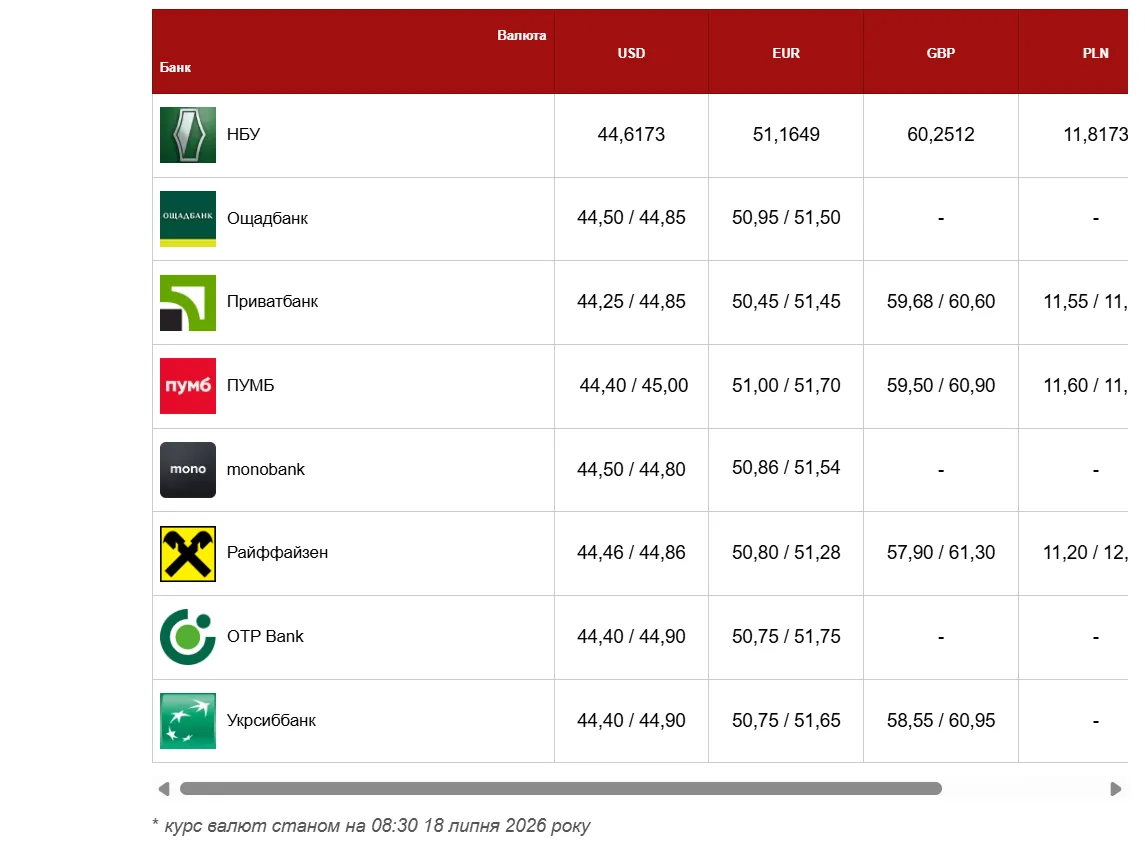This screenshot has width=1145, height=849.
Task: Select the OTP Bank green logo
Action: (x=188, y=637)
